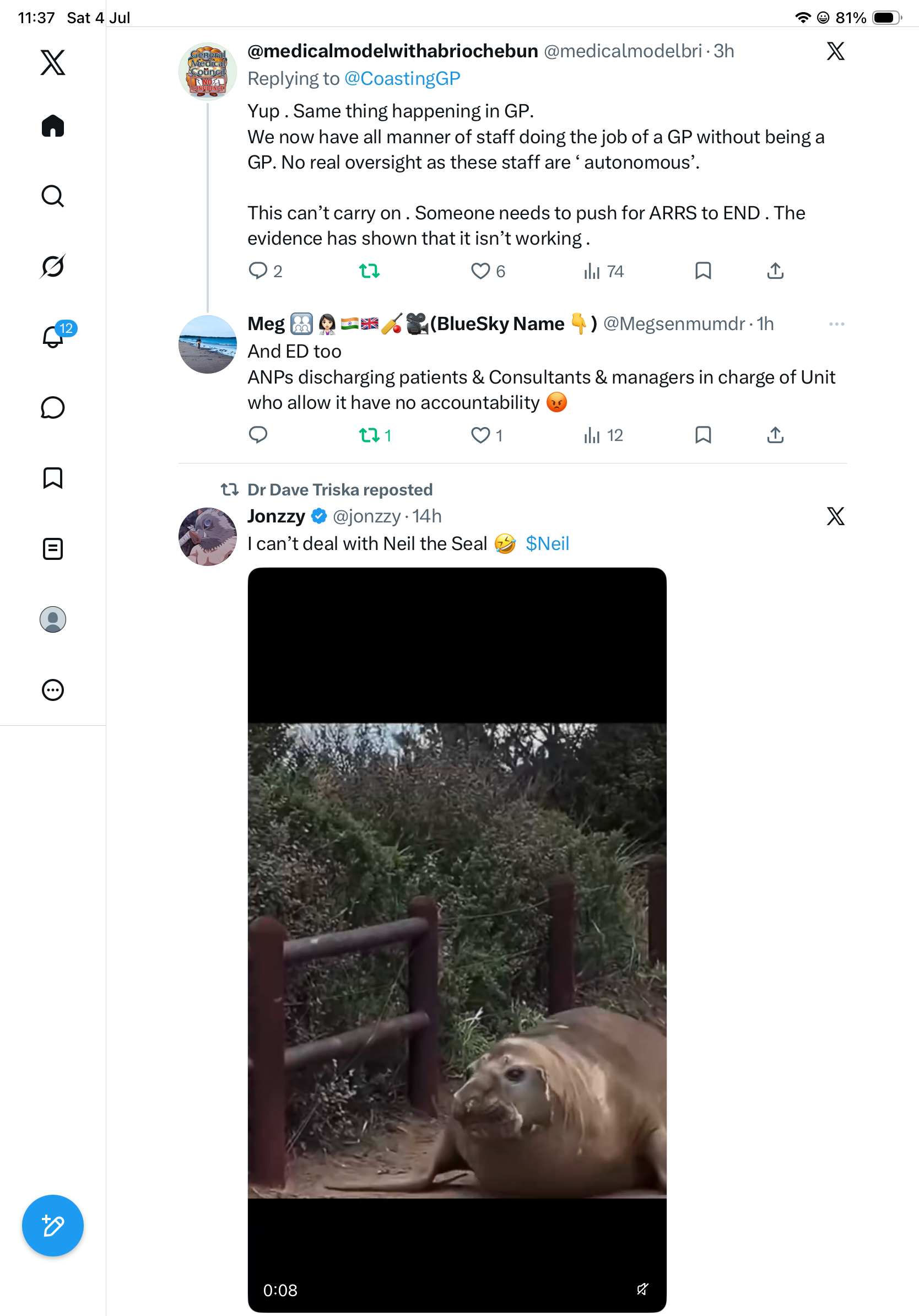Compose a new post with blue button
The height and width of the screenshot is (1316, 919).
point(53,1226)
